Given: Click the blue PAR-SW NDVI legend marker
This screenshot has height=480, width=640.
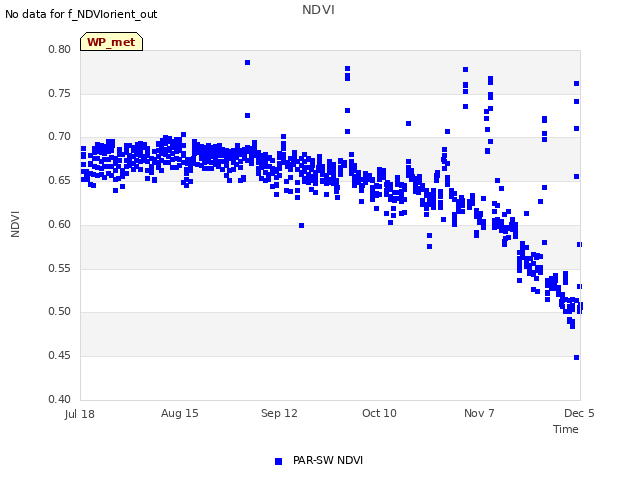Looking at the screenshot, I should (278, 461).
